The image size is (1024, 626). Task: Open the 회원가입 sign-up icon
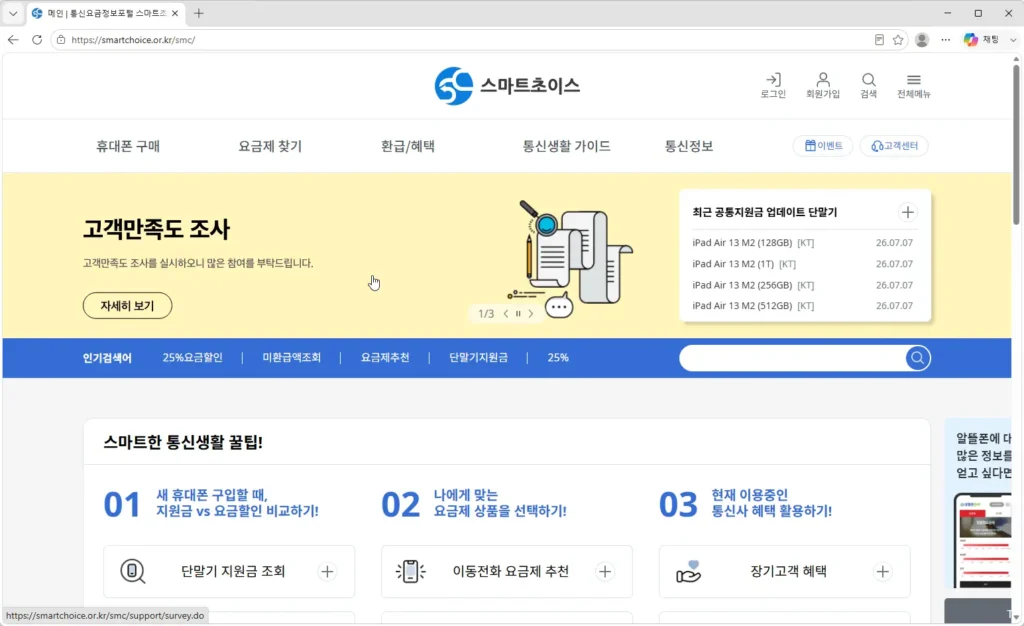(x=823, y=86)
